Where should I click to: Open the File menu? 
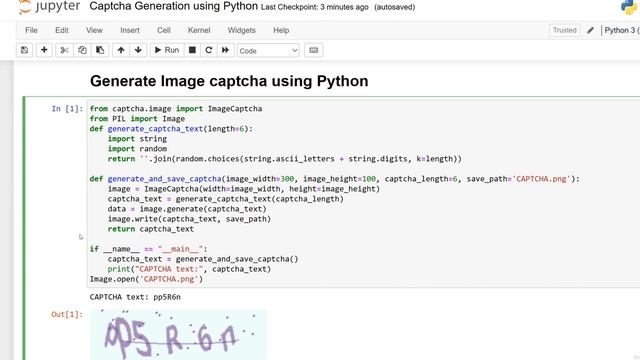pyautogui.click(x=31, y=30)
